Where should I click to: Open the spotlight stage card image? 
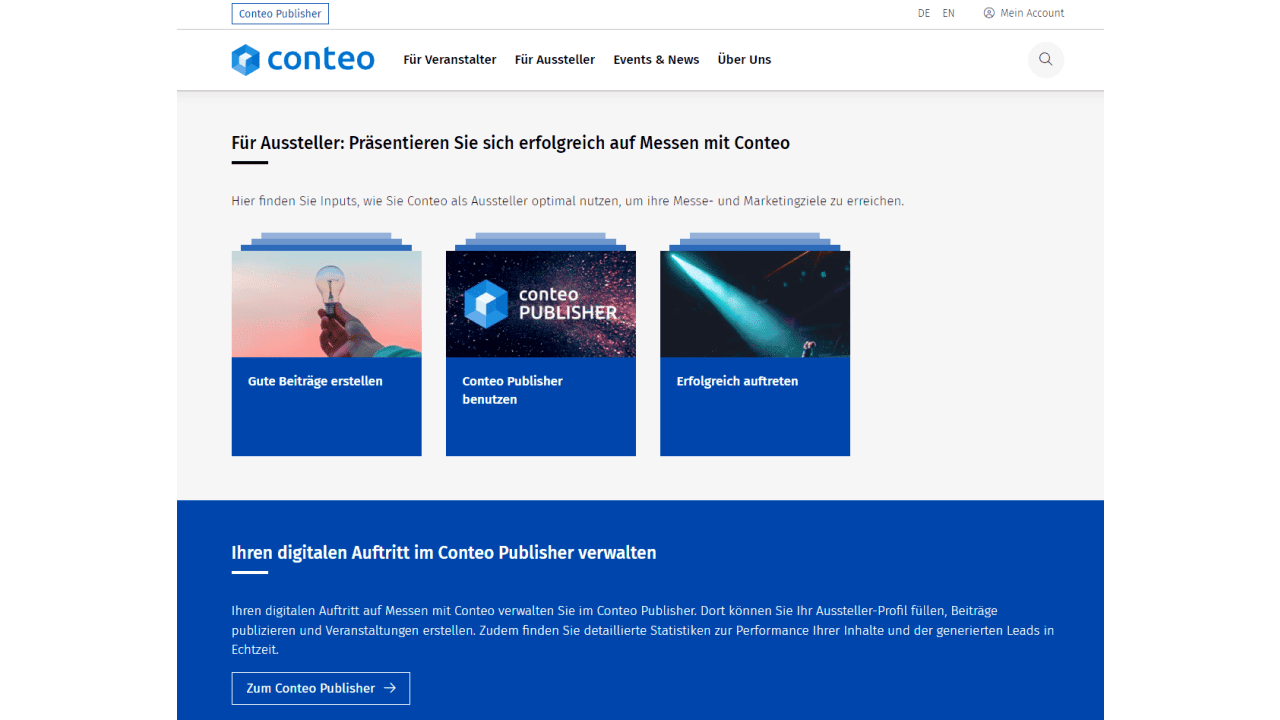tap(755, 304)
